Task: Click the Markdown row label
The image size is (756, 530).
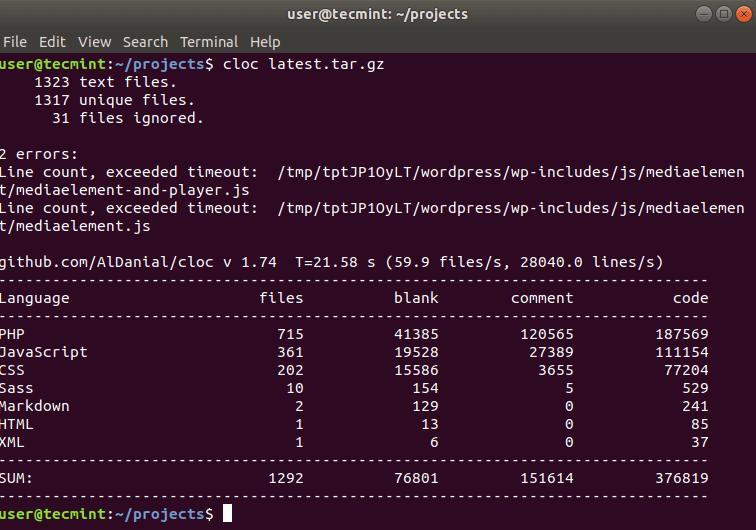Action: pyautogui.click(x=35, y=406)
